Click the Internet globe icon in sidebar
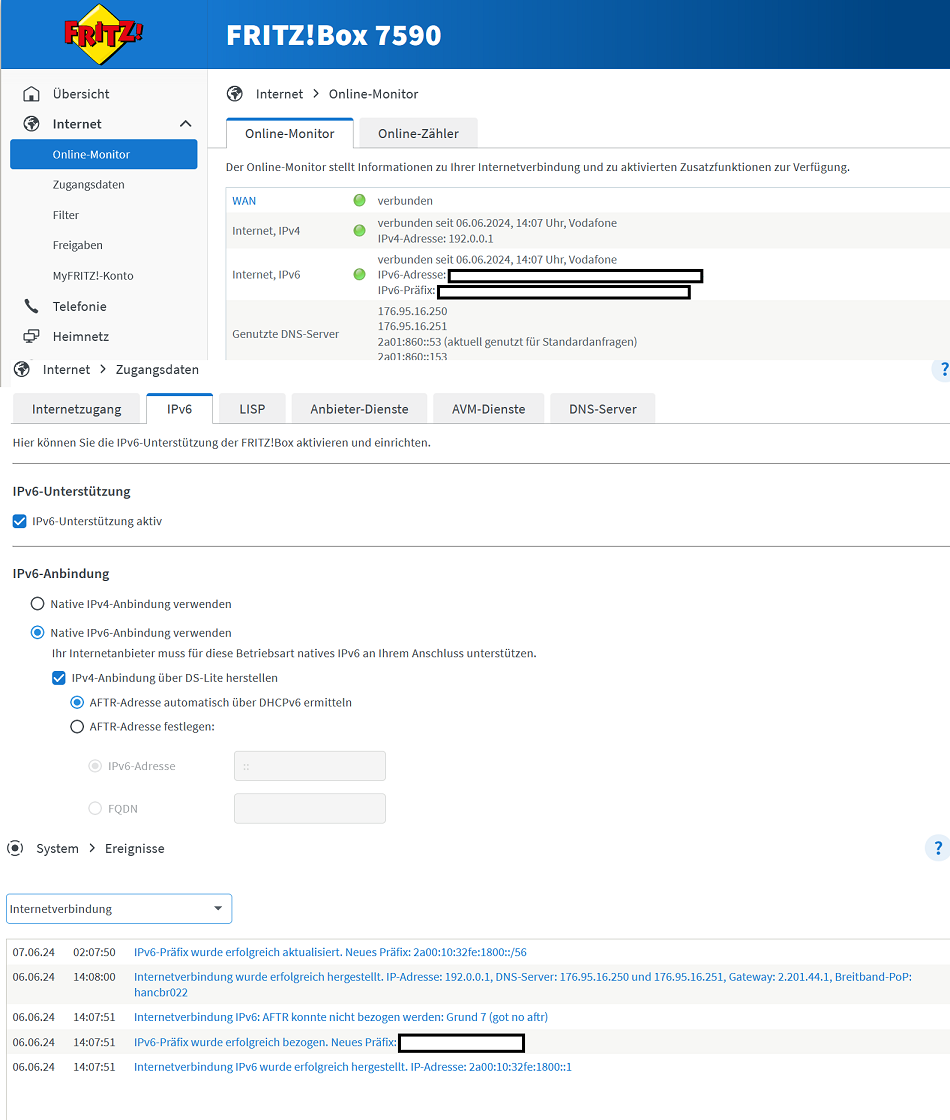The image size is (950, 1120). [x=31, y=124]
